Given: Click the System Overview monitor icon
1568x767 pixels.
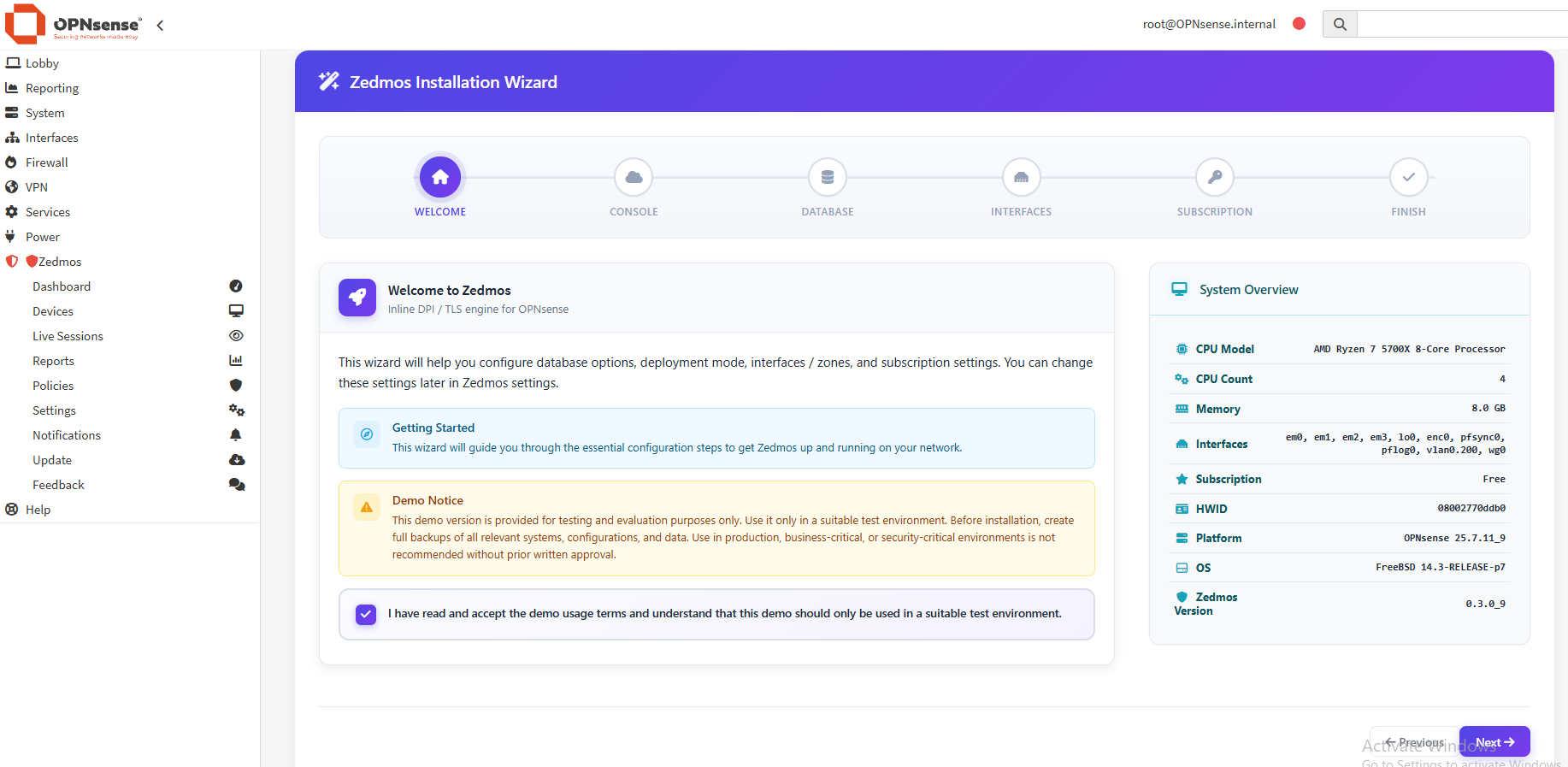Looking at the screenshot, I should 1179,289.
